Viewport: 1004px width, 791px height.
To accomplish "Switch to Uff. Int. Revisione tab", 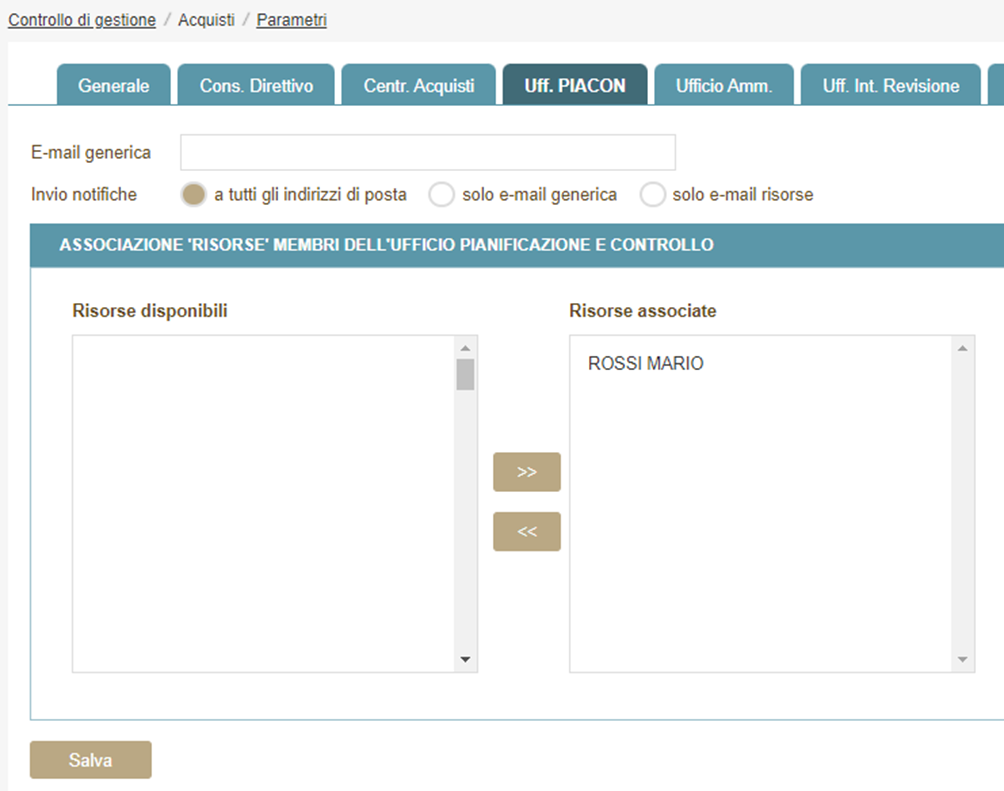I will [890, 86].
